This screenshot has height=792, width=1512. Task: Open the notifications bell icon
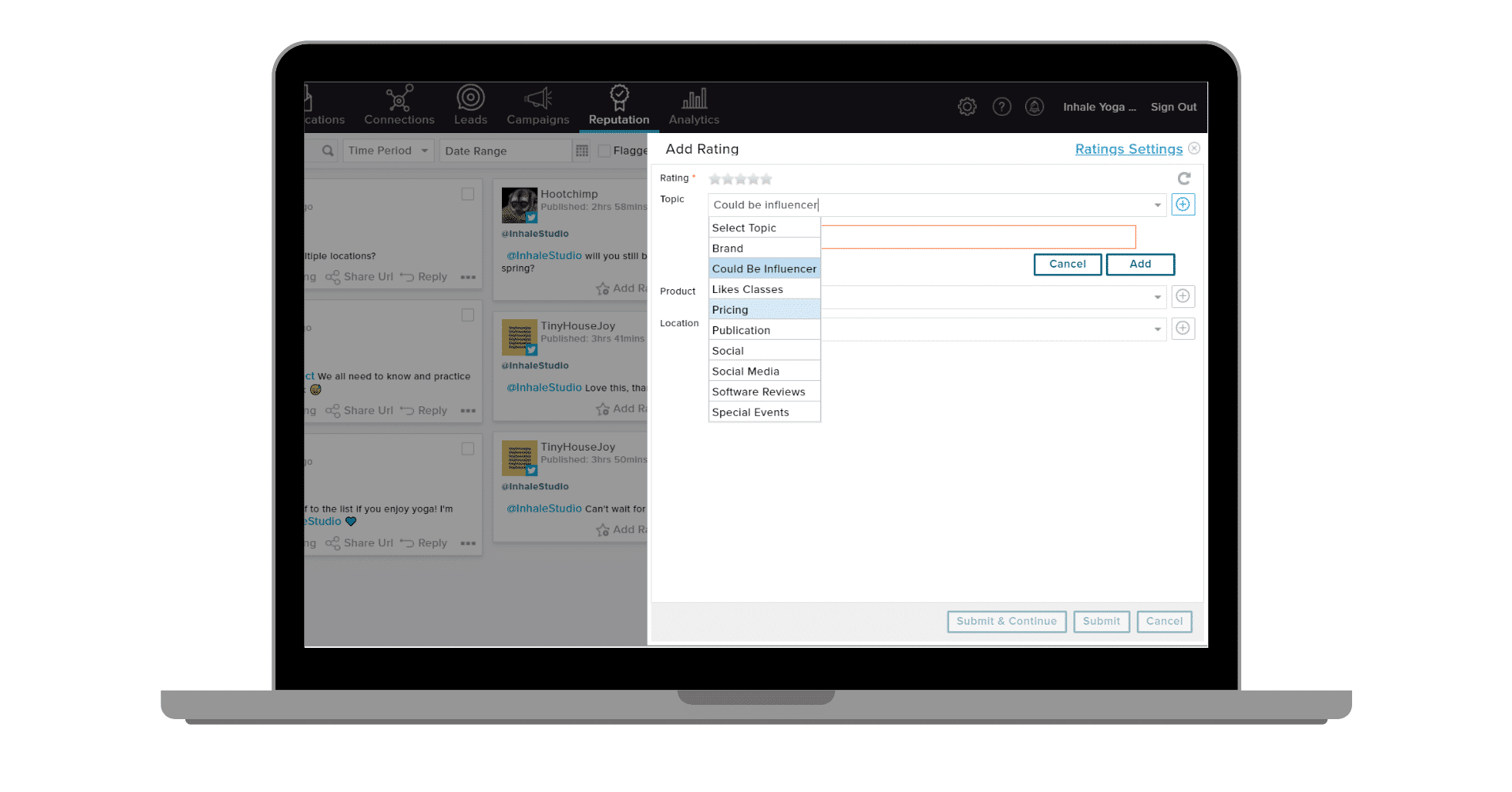pyautogui.click(x=1034, y=107)
